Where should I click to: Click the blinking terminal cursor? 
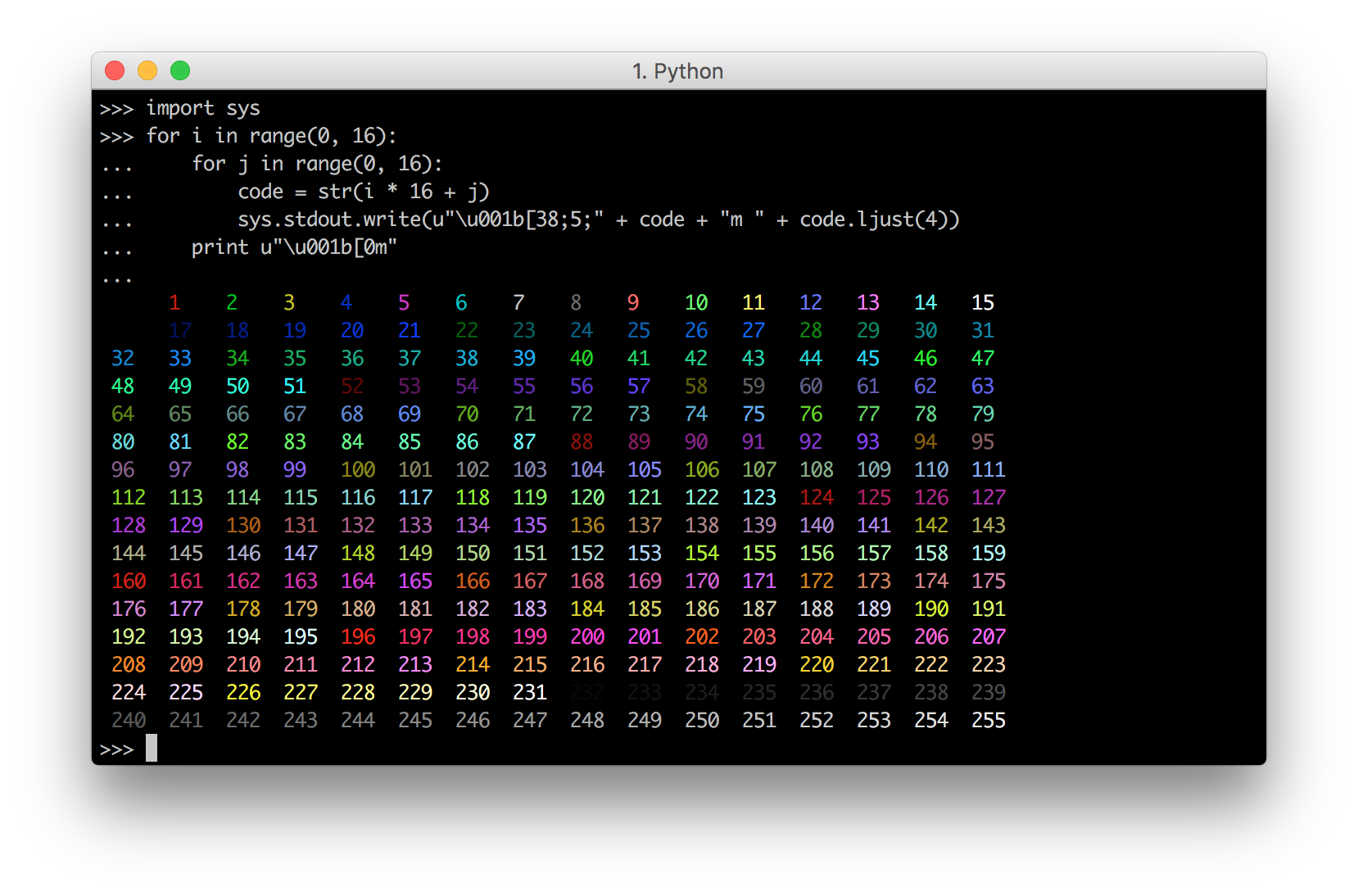click(x=152, y=749)
